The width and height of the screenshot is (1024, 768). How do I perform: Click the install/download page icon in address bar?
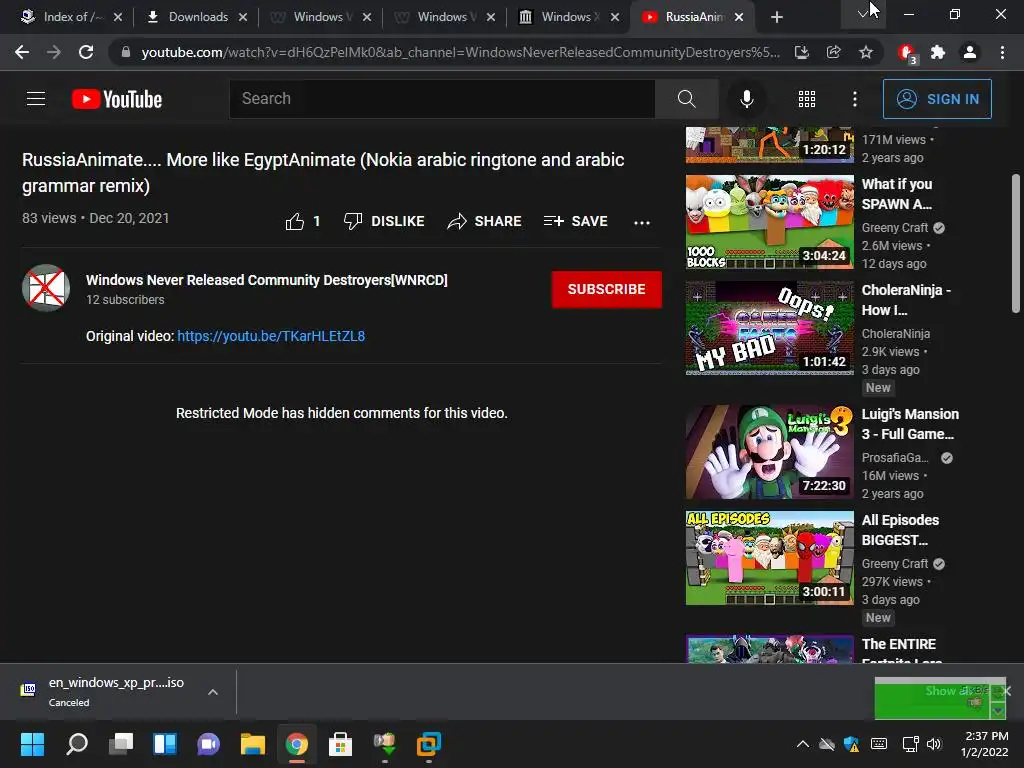[x=801, y=52]
